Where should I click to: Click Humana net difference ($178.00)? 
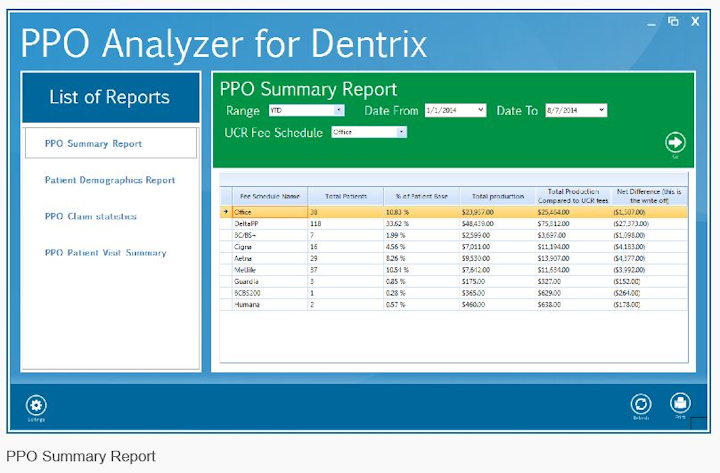click(627, 304)
